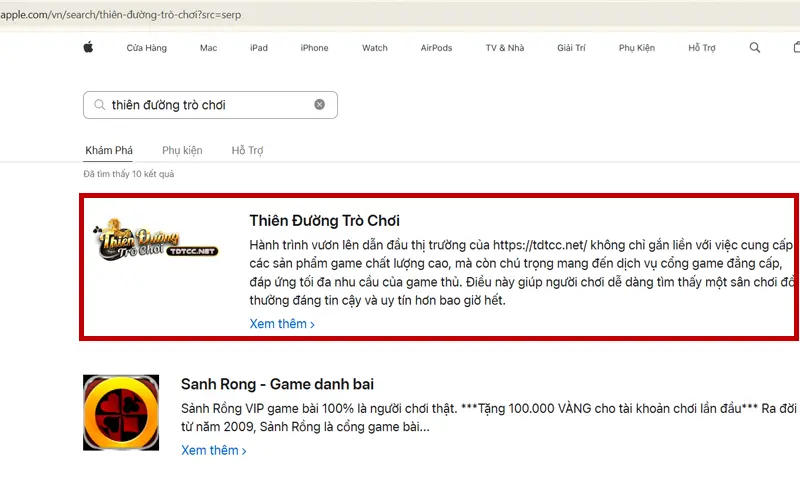Switch to the Hỗ Trợ results tab
The height and width of the screenshot is (500, 800).
247,151
